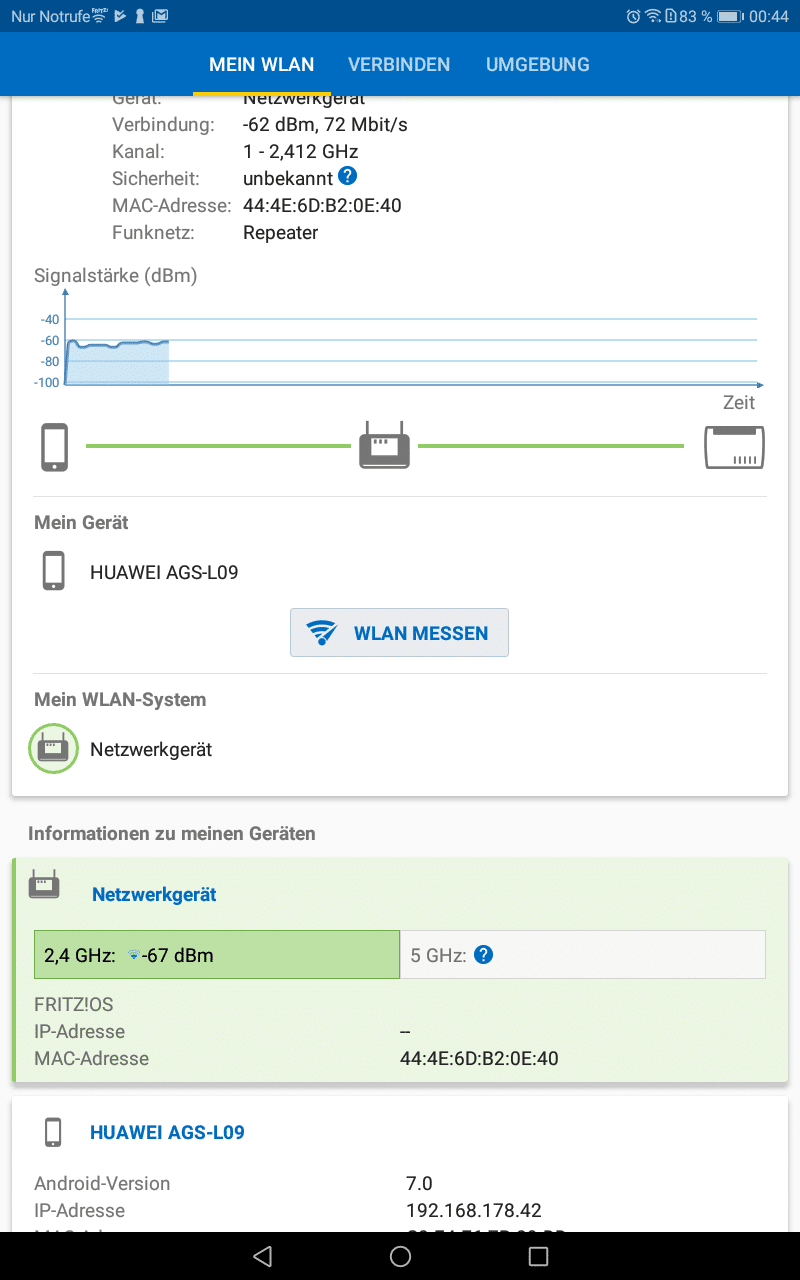Tap the 5 GHz help question mark icon

(x=483, y=955)
